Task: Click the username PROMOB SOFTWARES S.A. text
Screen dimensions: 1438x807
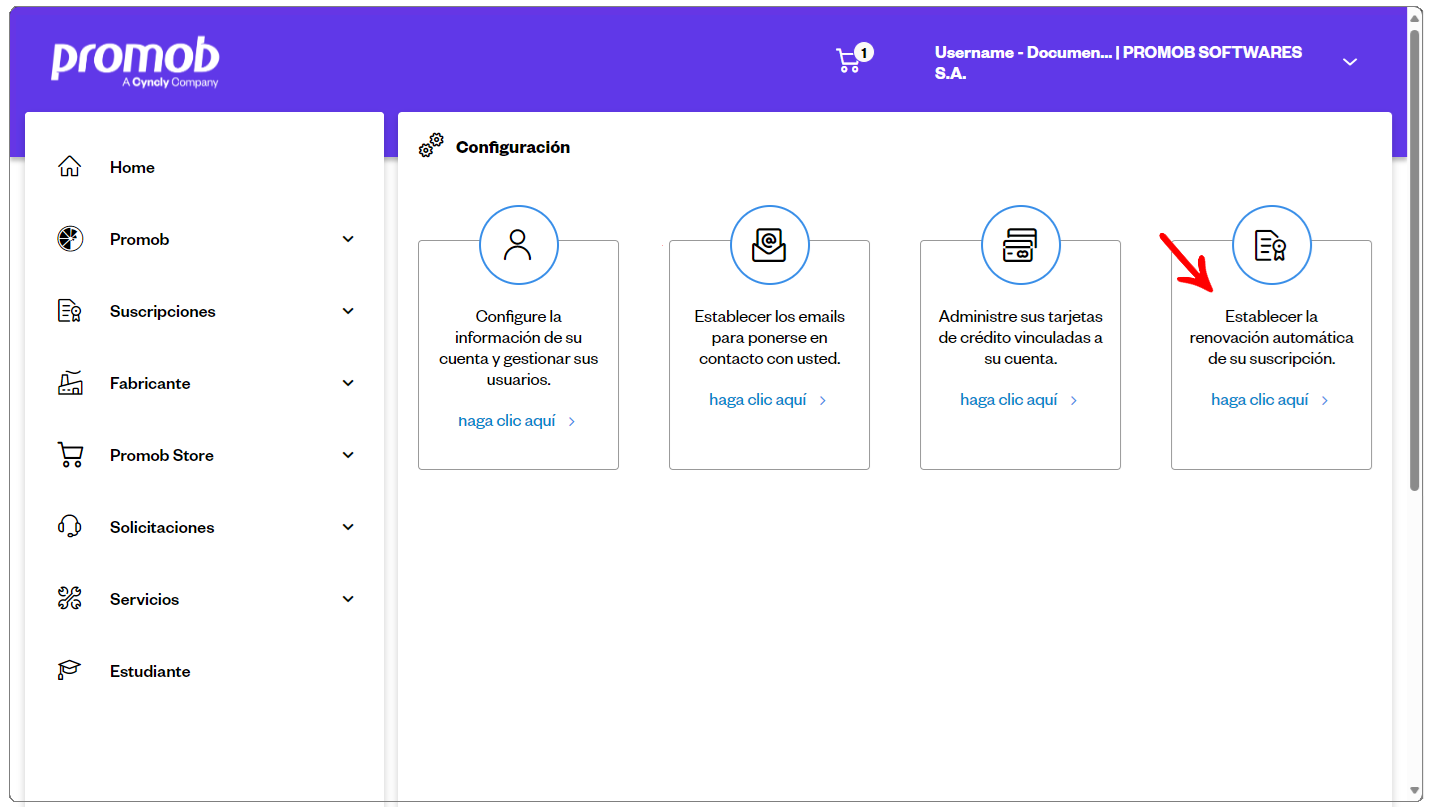Action: point(1118,62)
